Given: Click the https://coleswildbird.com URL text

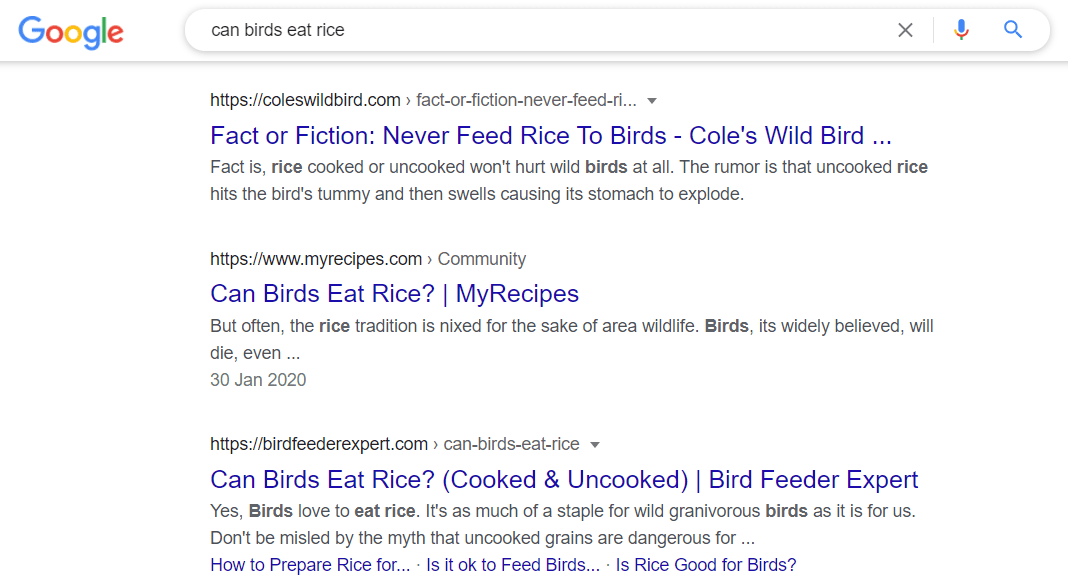Looking at the screenshot, I should coord(305,100).
